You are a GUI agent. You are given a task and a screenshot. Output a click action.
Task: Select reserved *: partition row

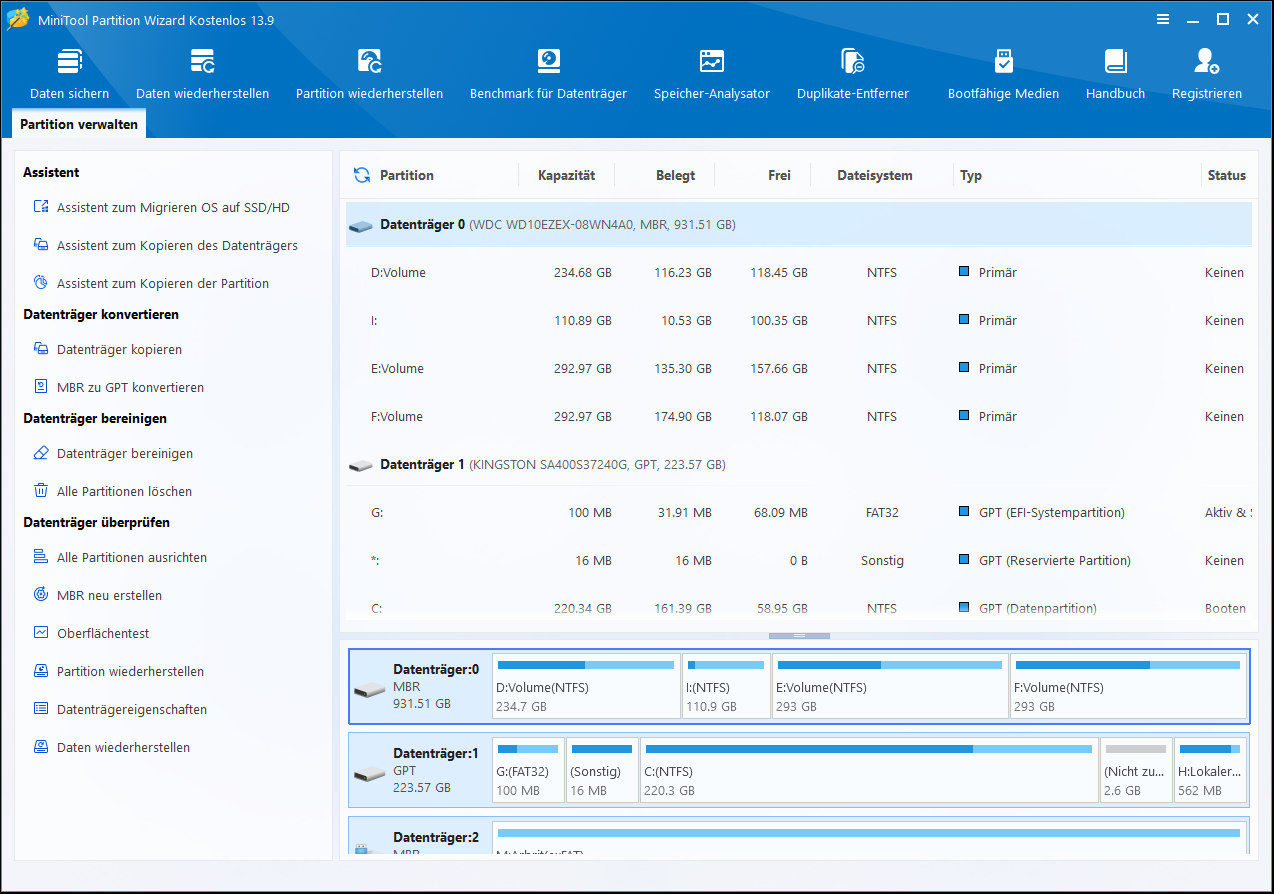click(798, 560)
